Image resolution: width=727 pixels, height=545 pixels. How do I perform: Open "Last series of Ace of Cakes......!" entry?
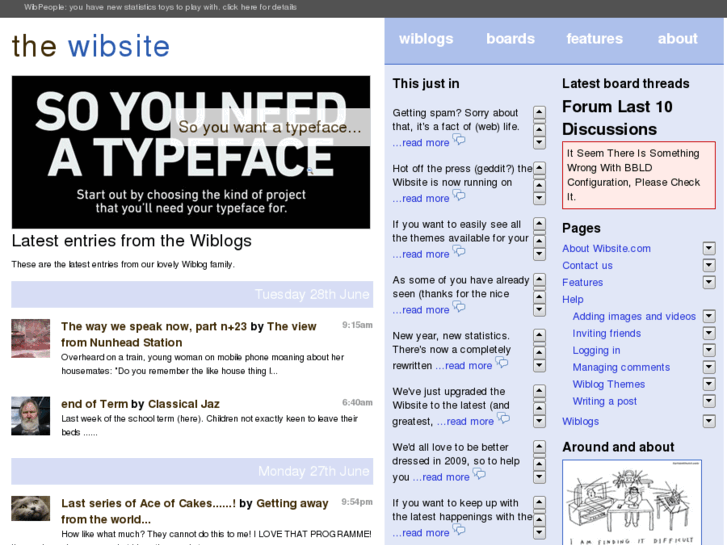click(x=148, y=503)
